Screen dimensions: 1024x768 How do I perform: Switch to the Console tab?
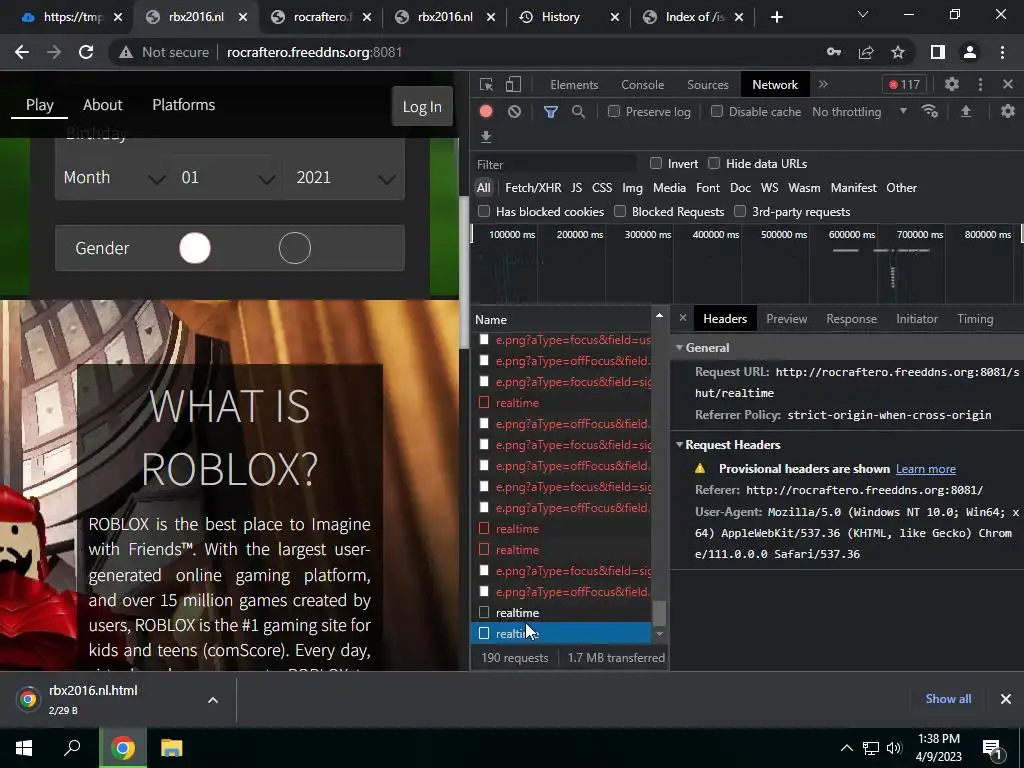643,84
